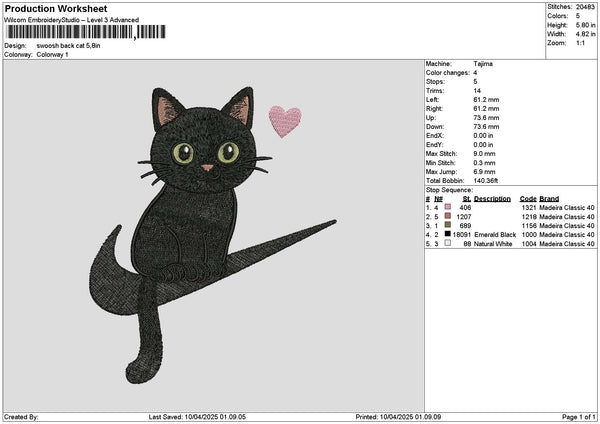
Task: Click thread code 1004
Action: pyautogui.click(x=529, y=244)
